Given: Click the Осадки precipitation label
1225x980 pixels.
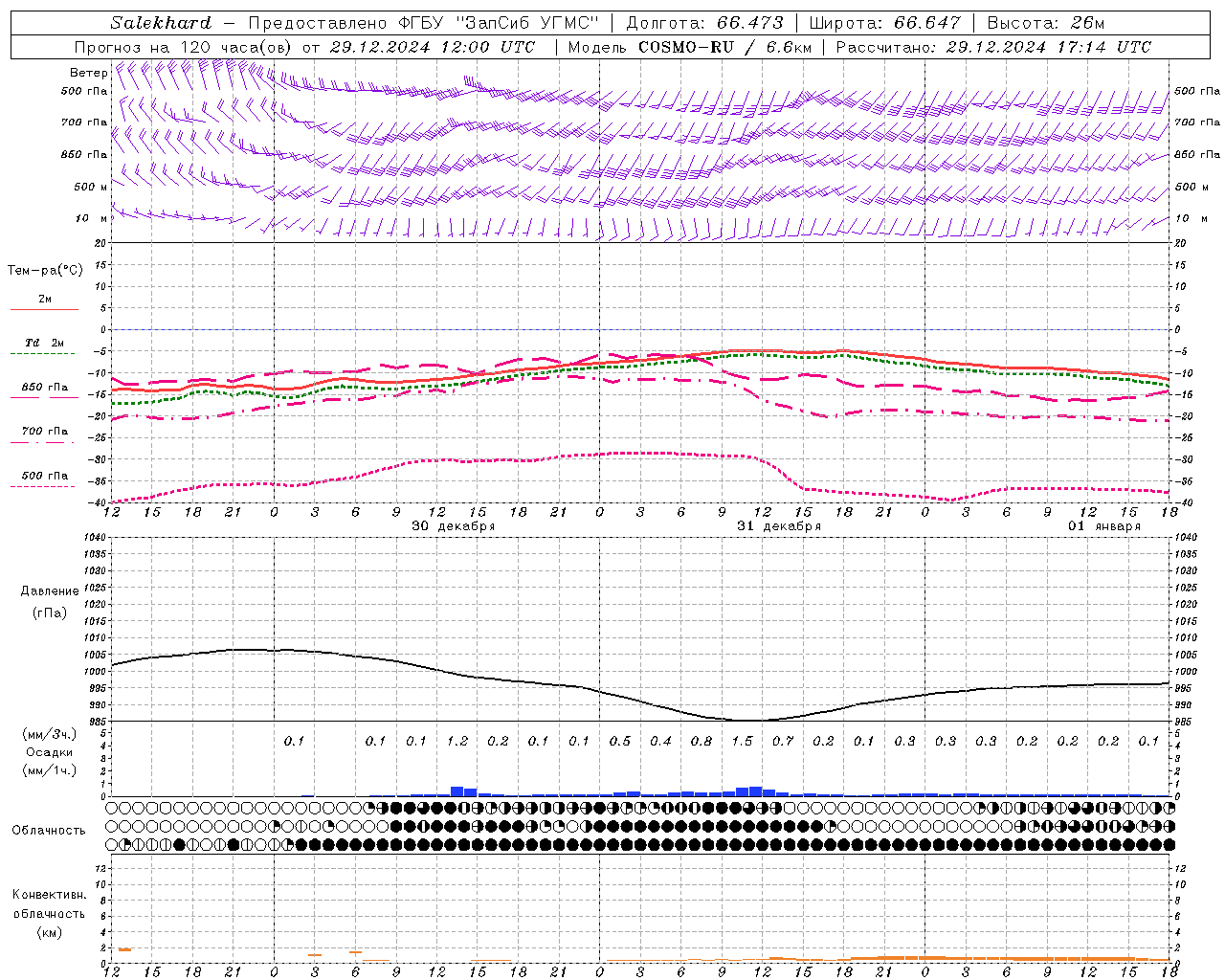Looking at the screenshot, I should [50, 752].
